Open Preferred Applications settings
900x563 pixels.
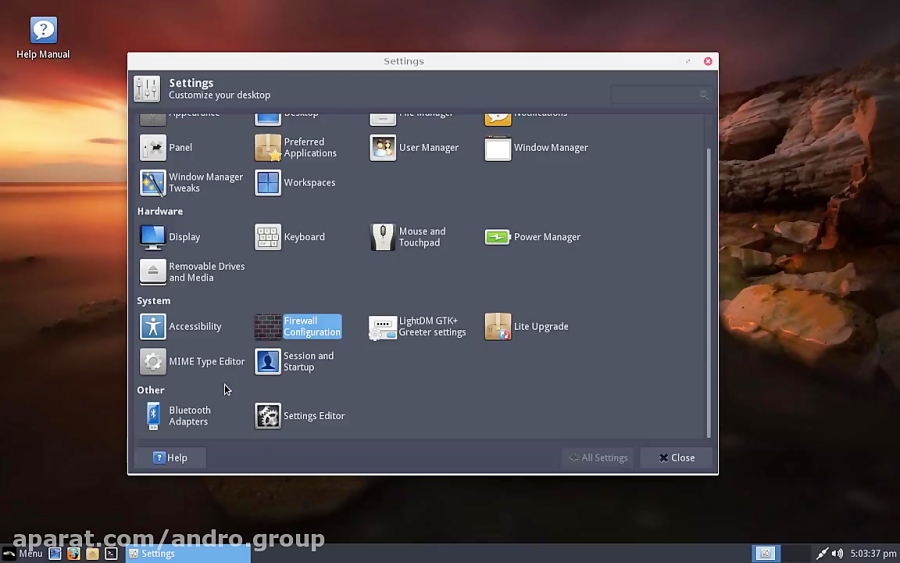[x=296, y=147]
